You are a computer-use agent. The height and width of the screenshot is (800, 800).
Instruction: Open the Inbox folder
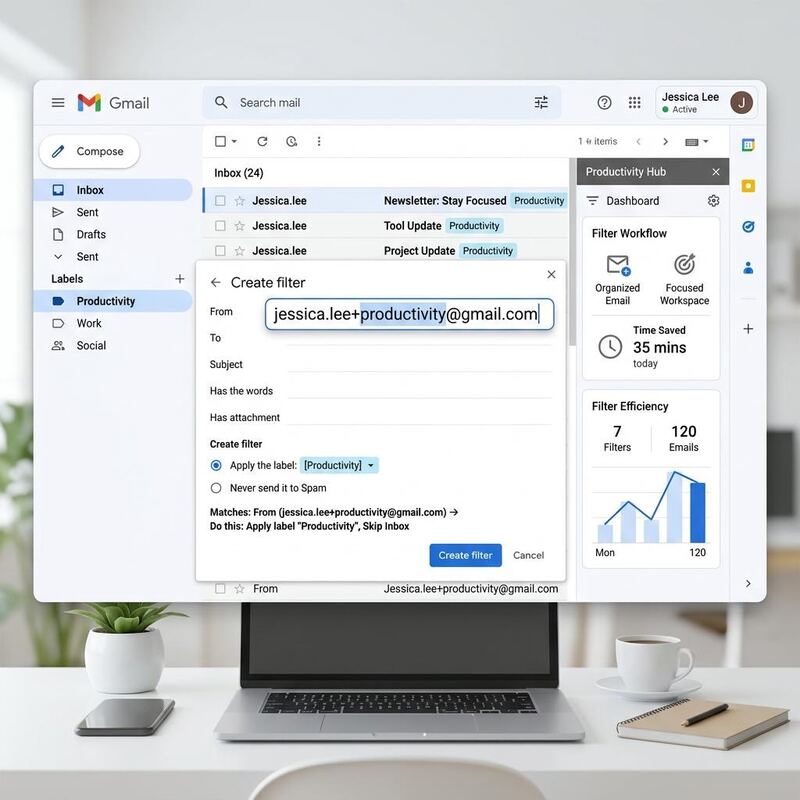113,190
